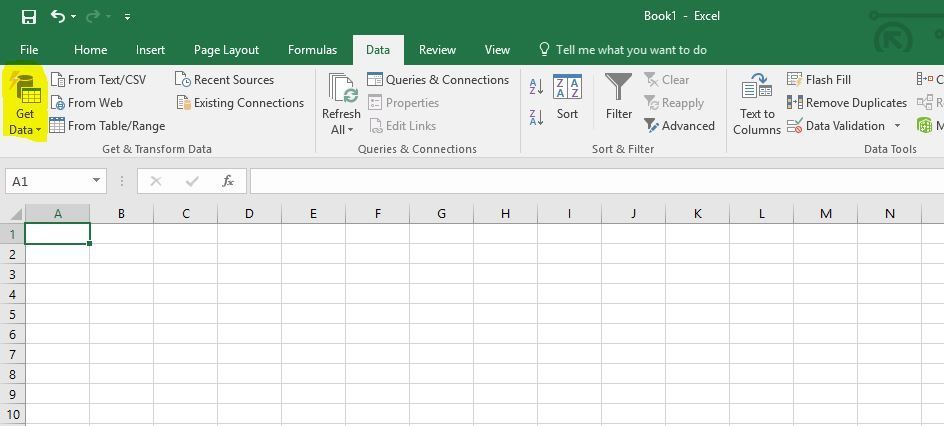Open Recent Sources
This screenshot has width=944, height=426.
coord(224,79)
